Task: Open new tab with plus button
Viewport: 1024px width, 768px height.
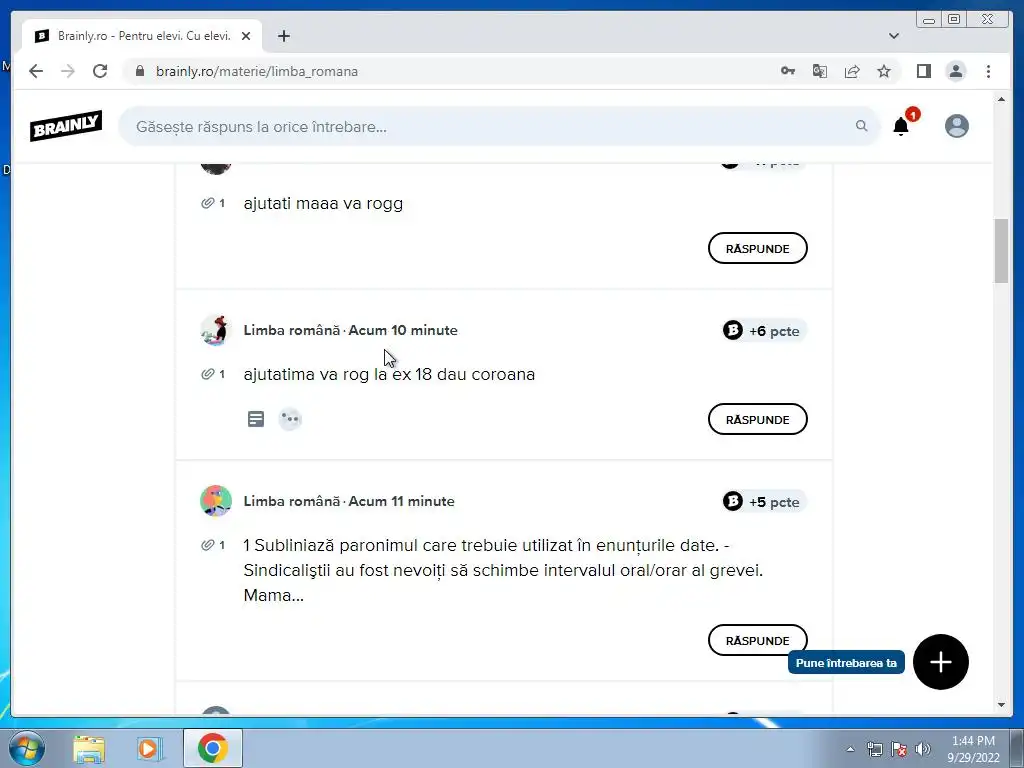Action: (x=283, y=36)
